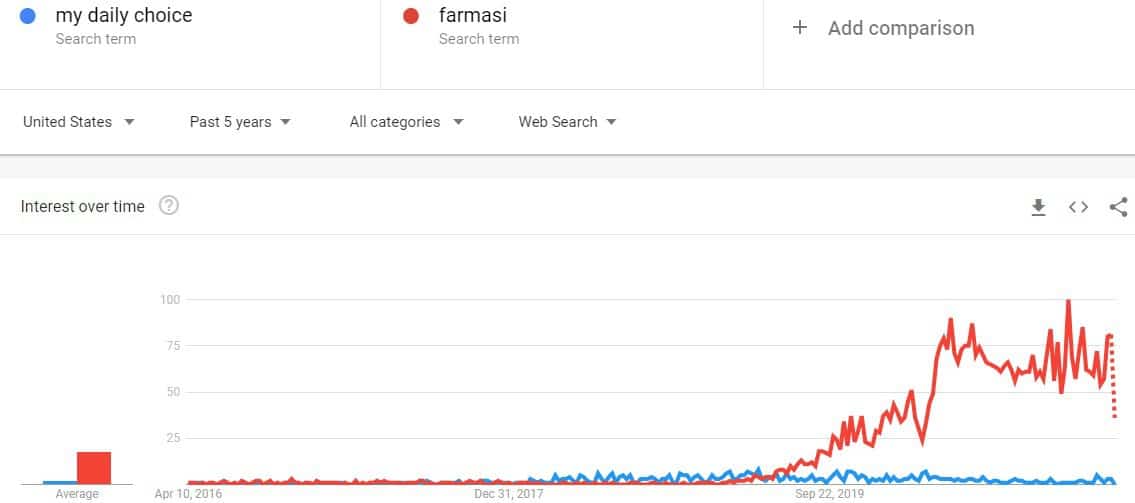Open the embed code icon
This screenshot has width=1135, height=503.
[x=1079, y=207]
